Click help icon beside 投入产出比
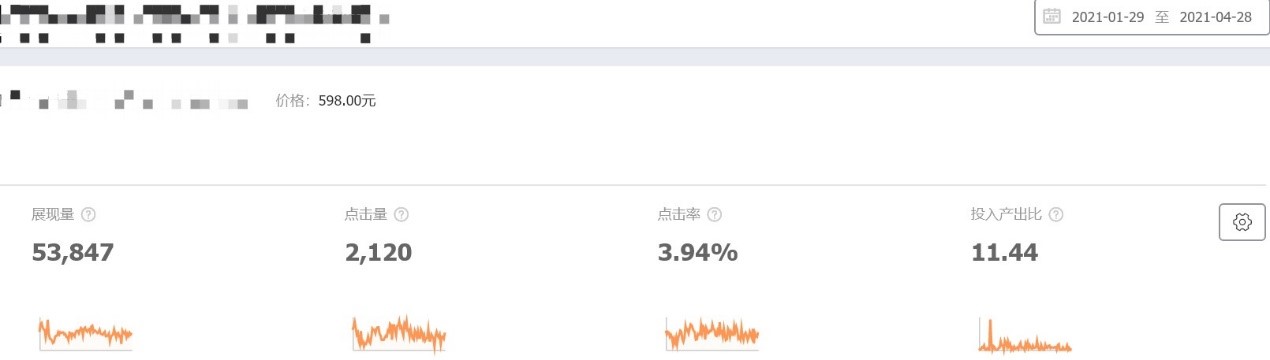 click(x=1055, y=215)
